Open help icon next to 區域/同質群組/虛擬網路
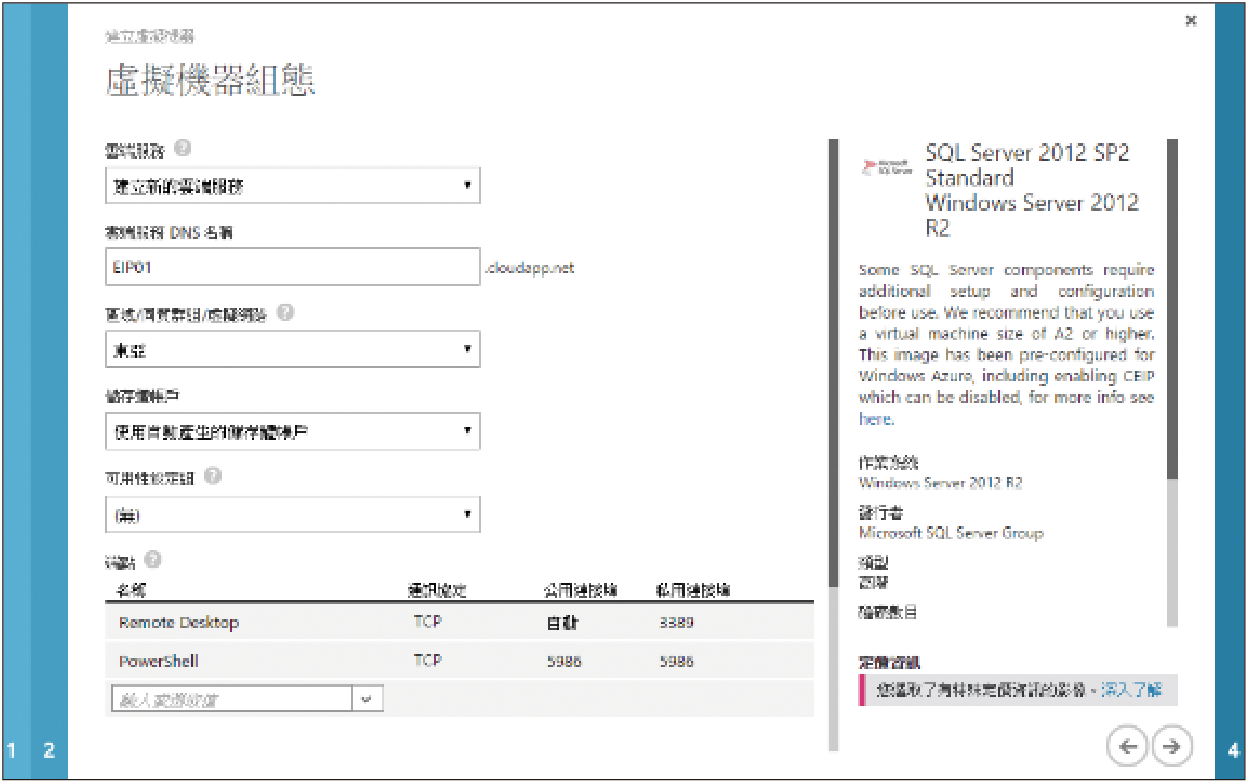The width and height of the screenshot is (1249, 784). coord(285,313)
